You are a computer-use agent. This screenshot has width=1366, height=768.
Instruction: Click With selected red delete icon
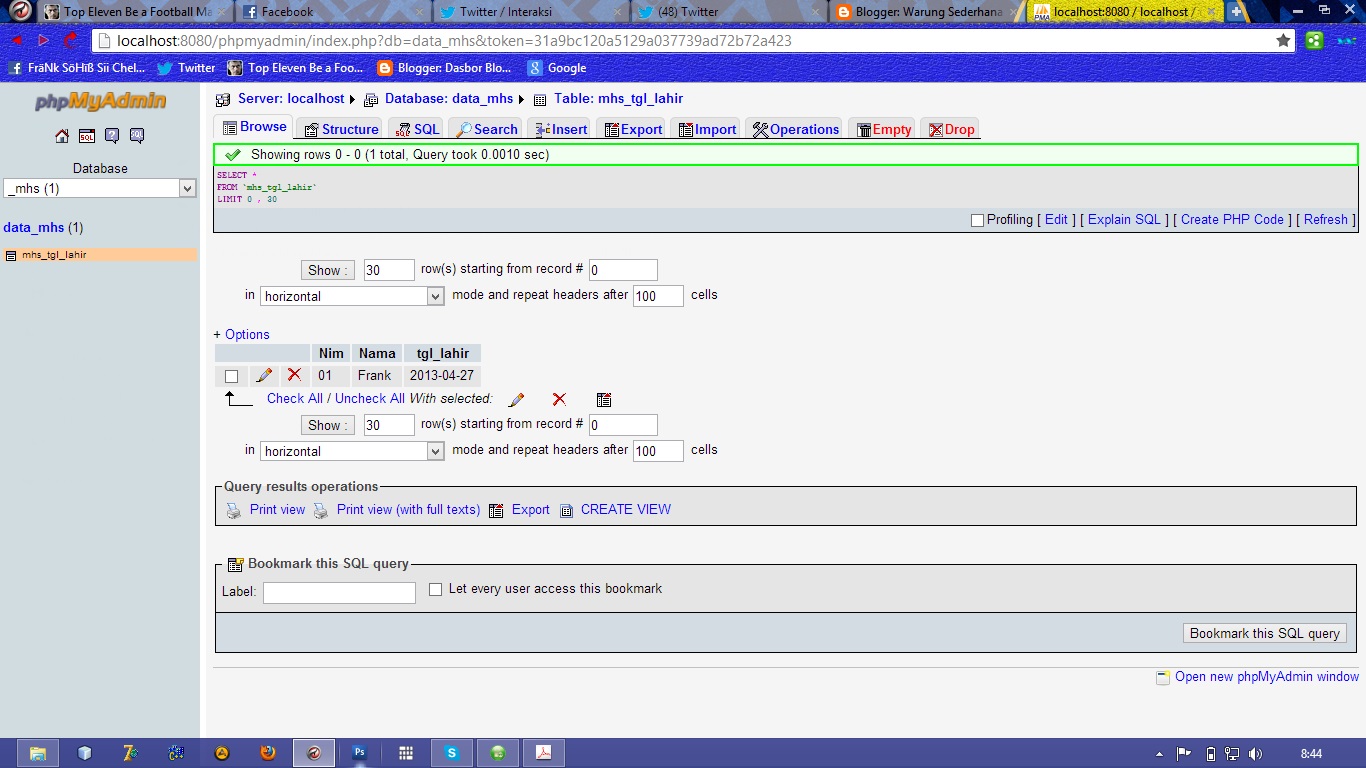click(x=559, y=399)
